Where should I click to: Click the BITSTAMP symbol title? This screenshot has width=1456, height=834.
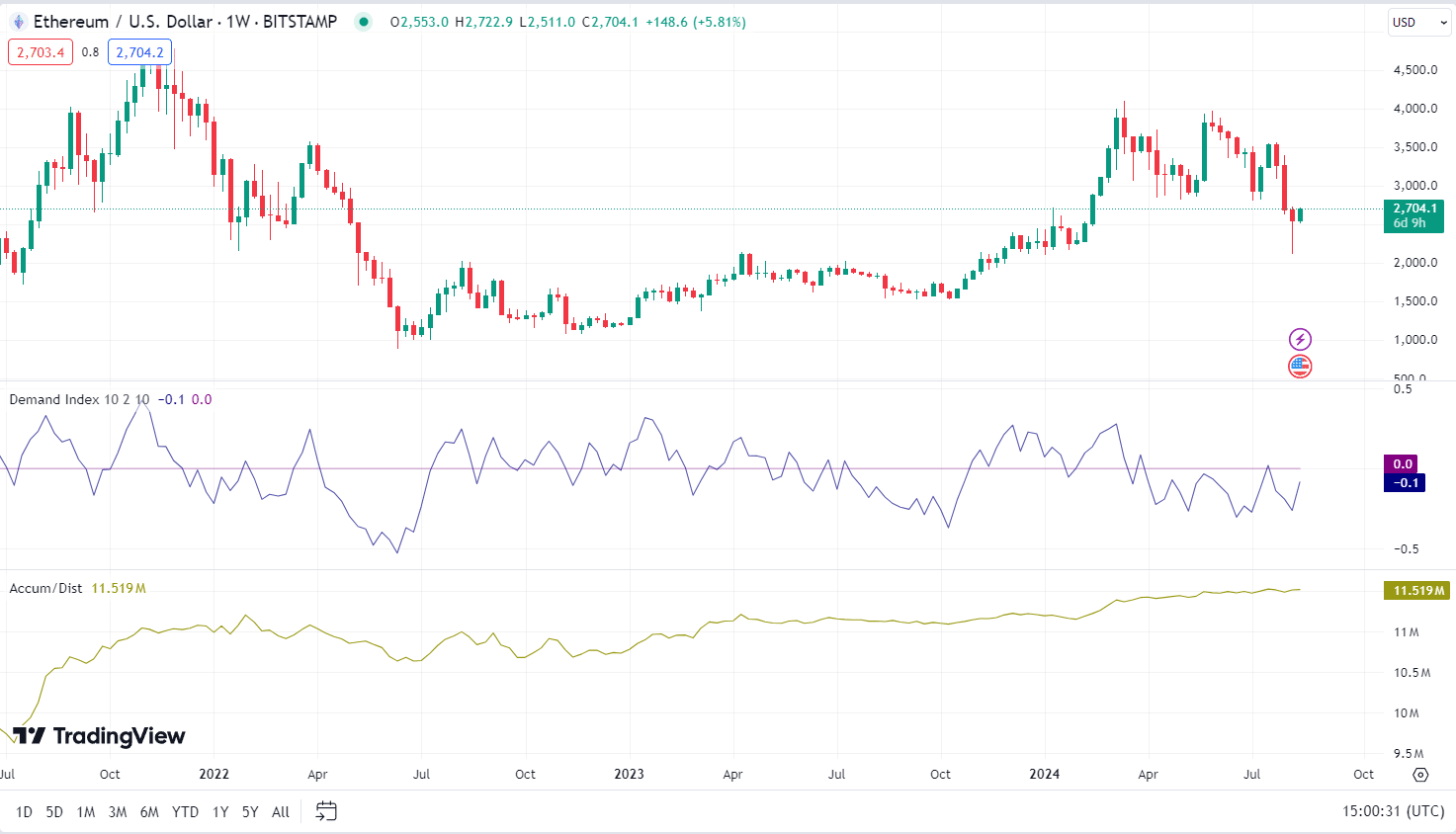tap(299, 21)
